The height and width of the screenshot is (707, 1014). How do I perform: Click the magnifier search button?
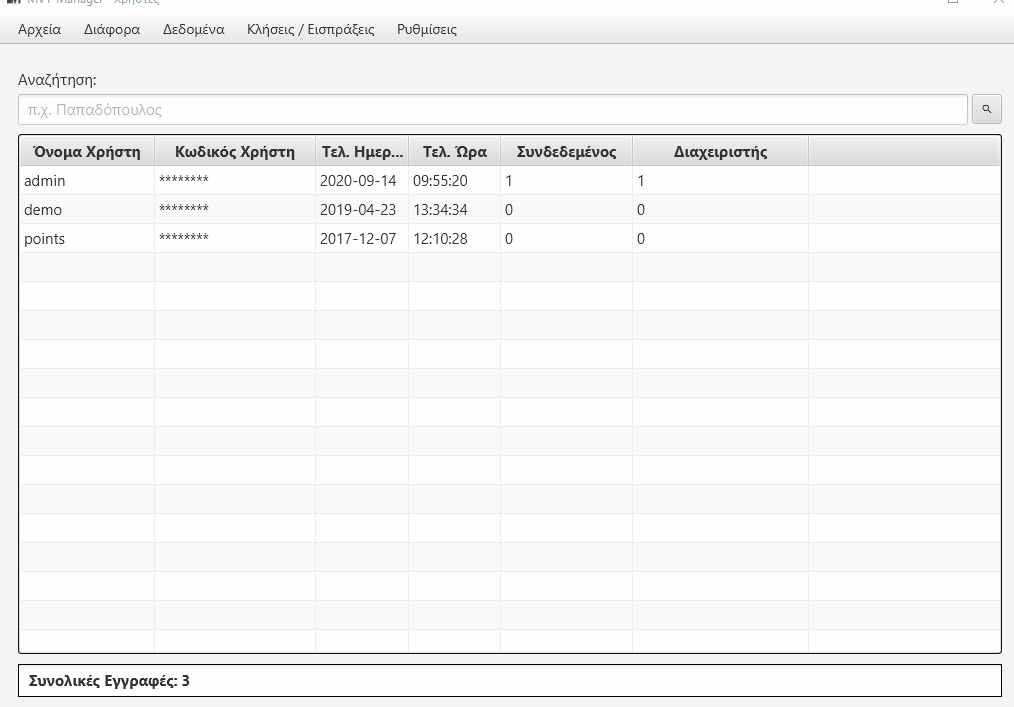(986, 109)
